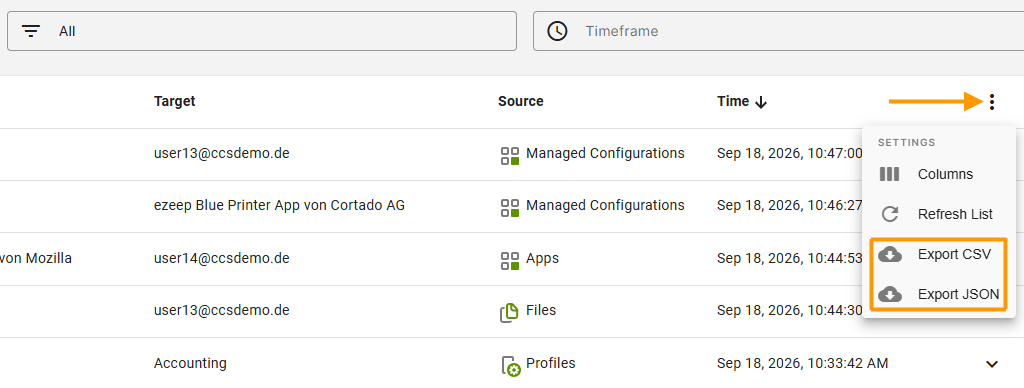The image size is (1024, 388).
Task: Click the 'von Mozilla' cell text
Action: pyautogui.click(x=36, y=258)
